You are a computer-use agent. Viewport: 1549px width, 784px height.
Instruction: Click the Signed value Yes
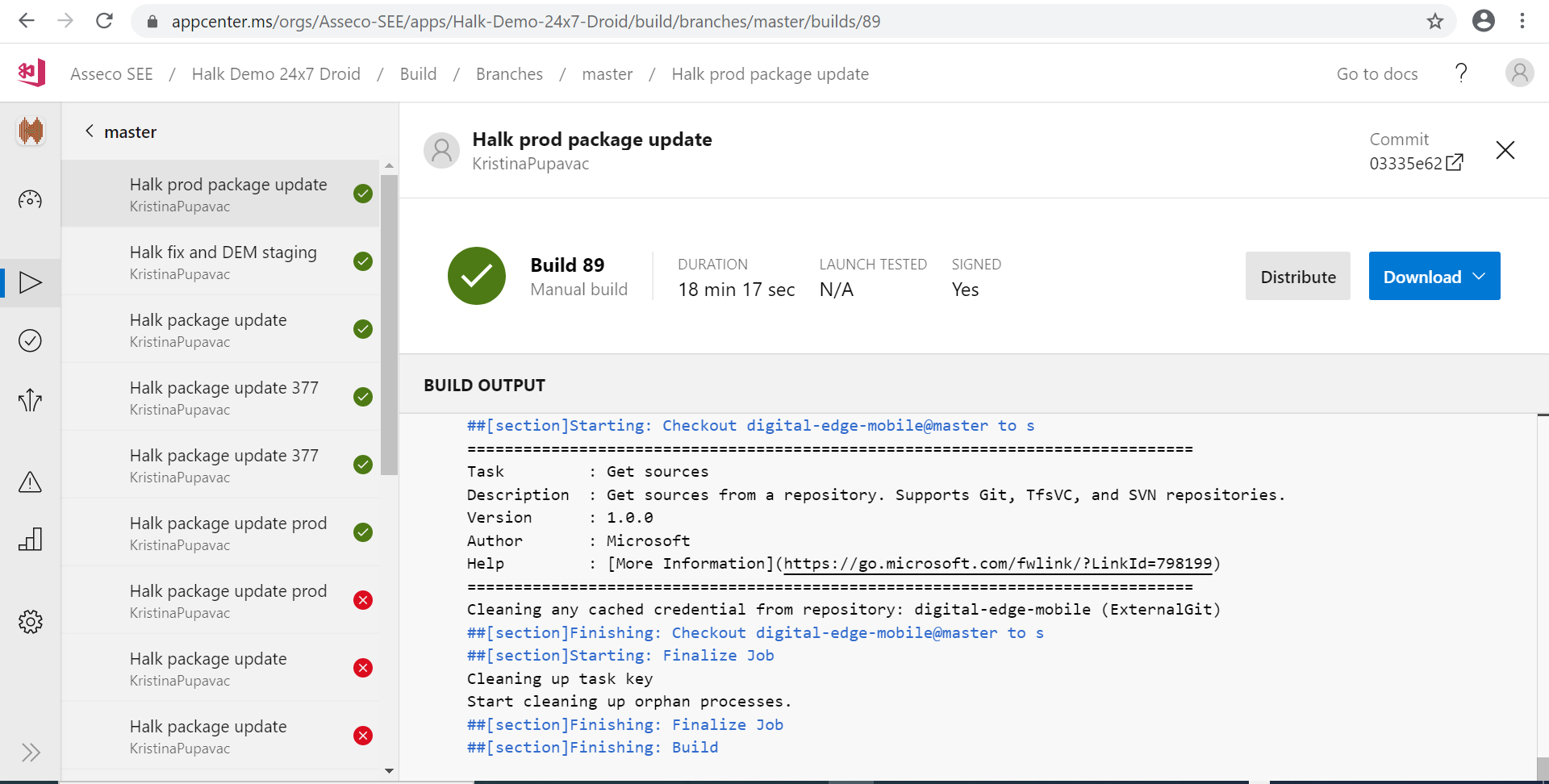click(x=965, y=290)
